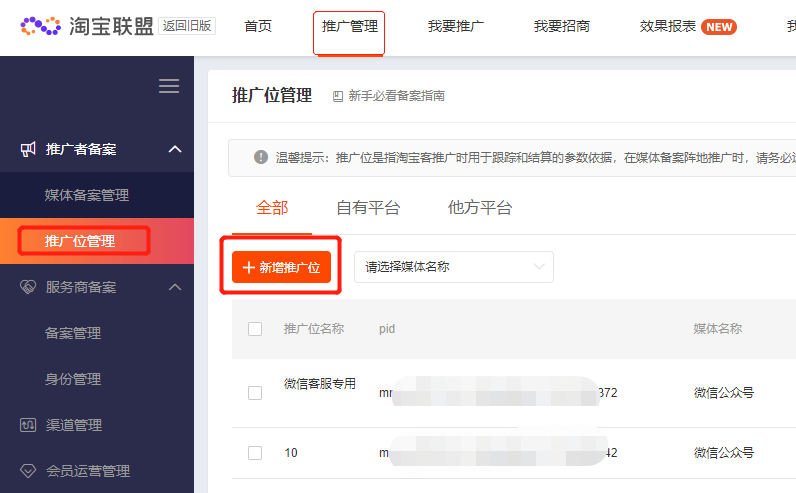
Task: Check the checkbox for row 10
Action: coord(255,453)
